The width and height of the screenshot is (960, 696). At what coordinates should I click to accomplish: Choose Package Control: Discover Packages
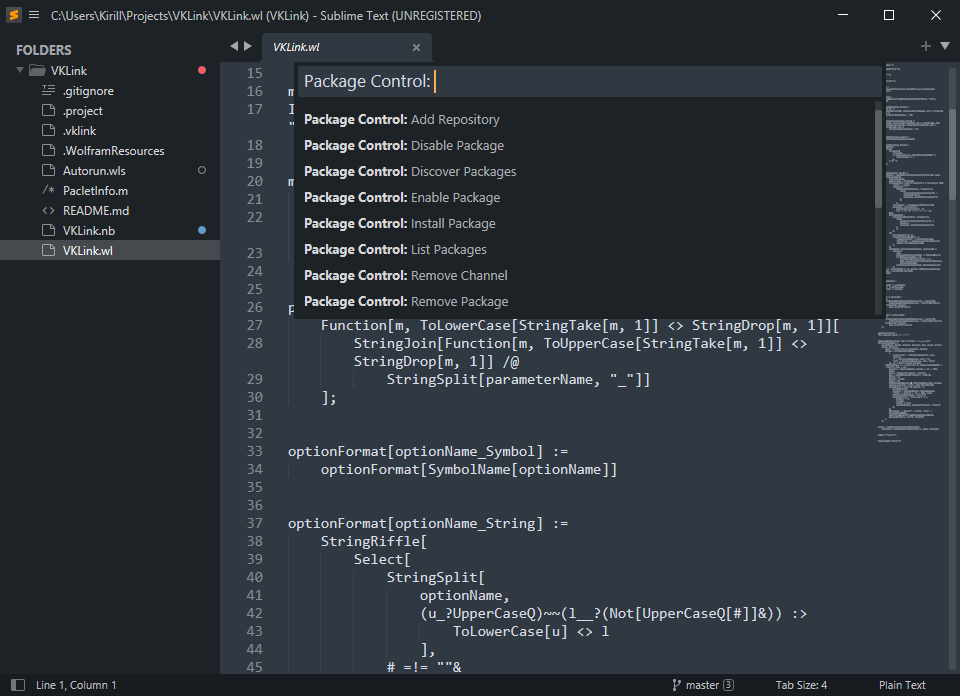click(x=586, y=171)
